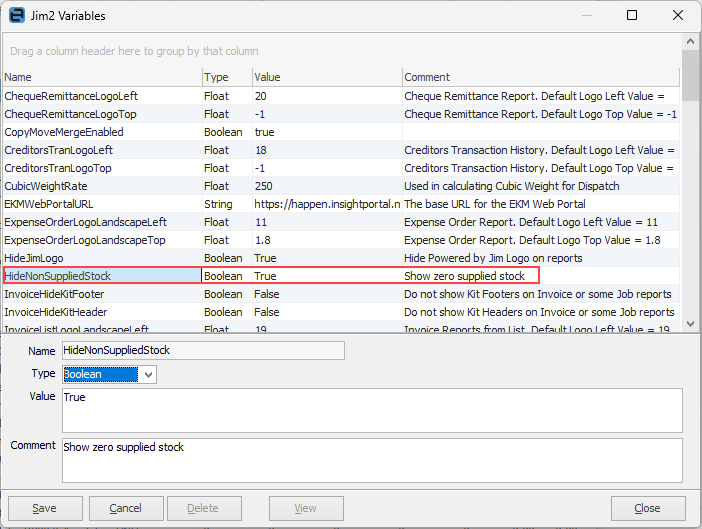Click the Name input field
702x529 pixels.
point(202,350)
